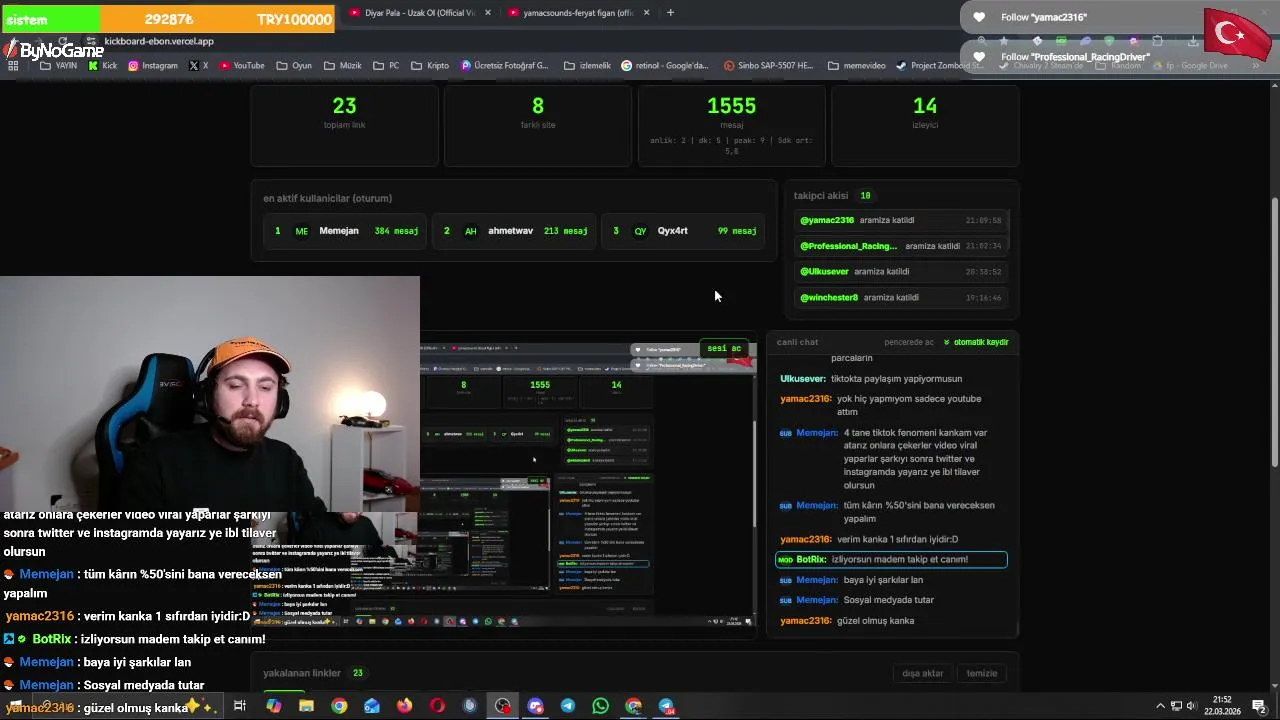Open @Professional_Racing follower entry
Screen dimensions: 1280x720
coord(900,246)
